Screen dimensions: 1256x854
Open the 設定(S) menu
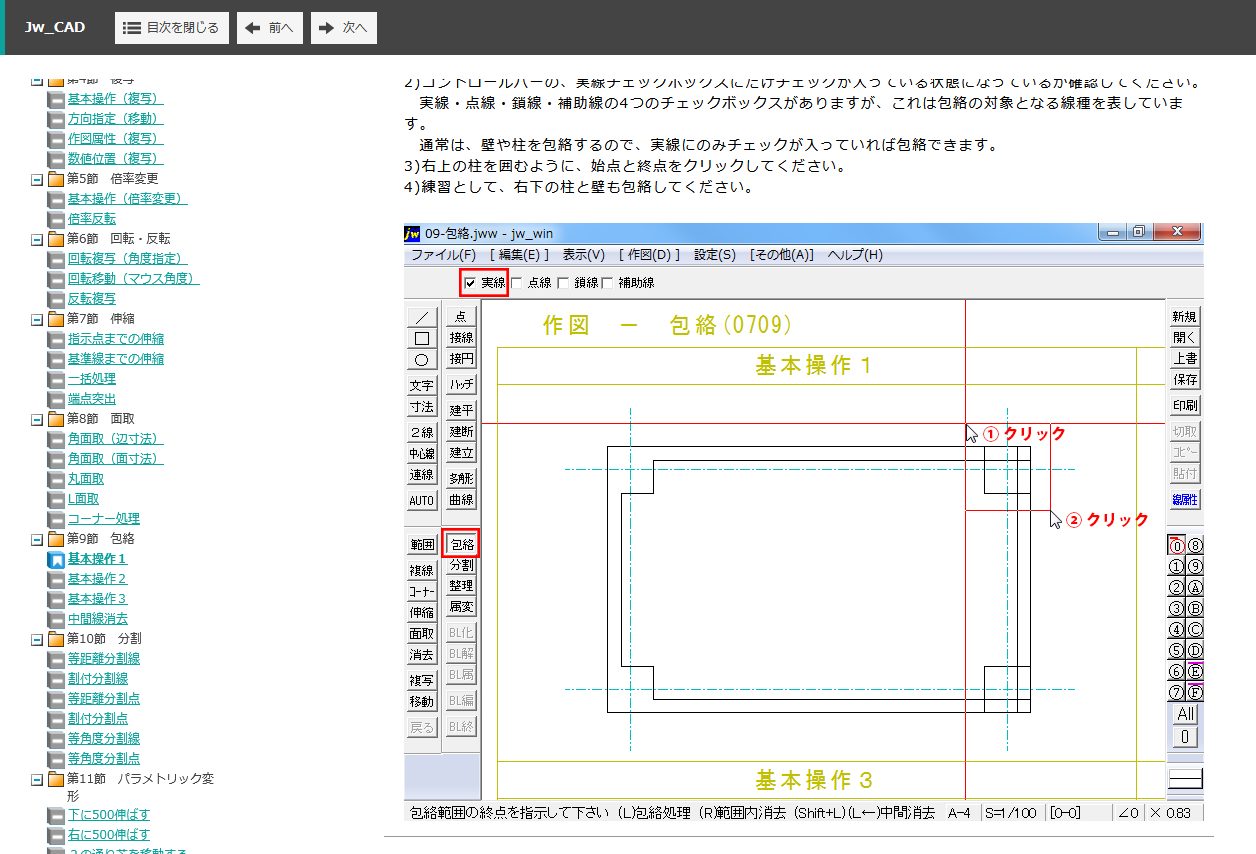click(714, 255)
